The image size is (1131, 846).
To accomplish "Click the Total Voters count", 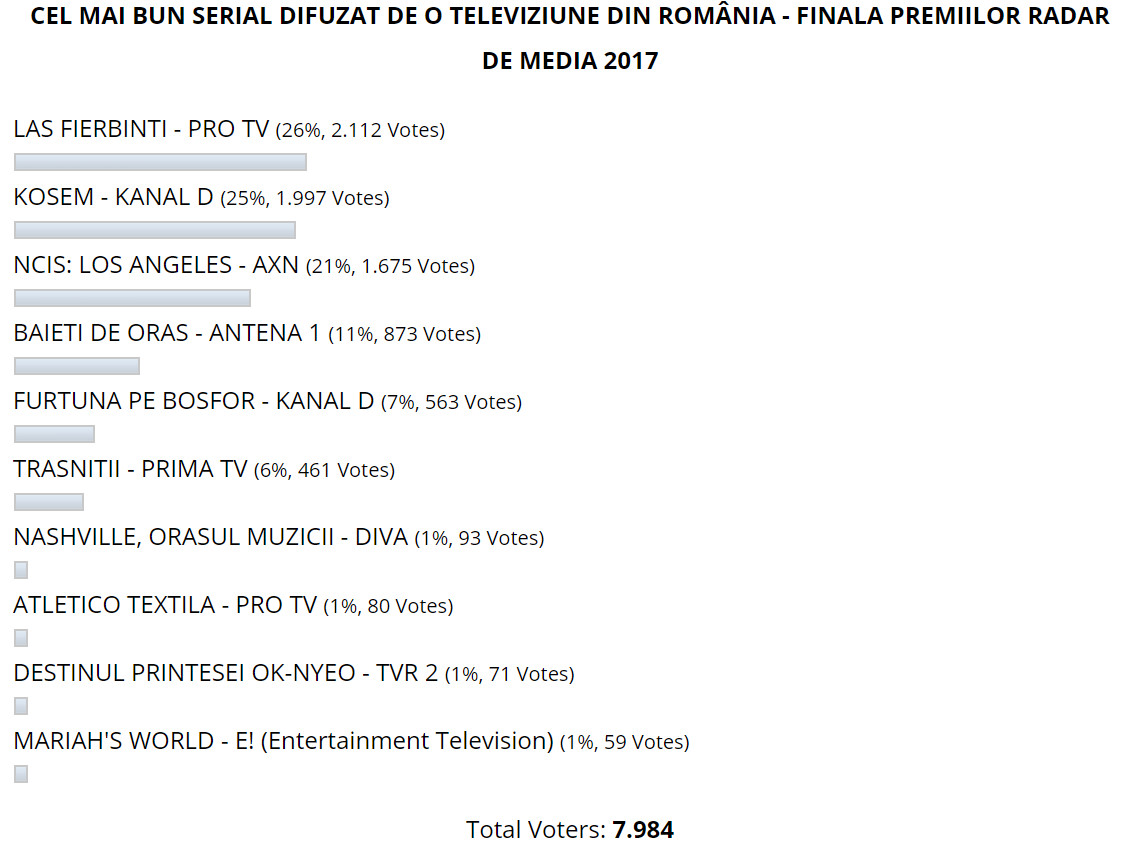I will point(643,829).
